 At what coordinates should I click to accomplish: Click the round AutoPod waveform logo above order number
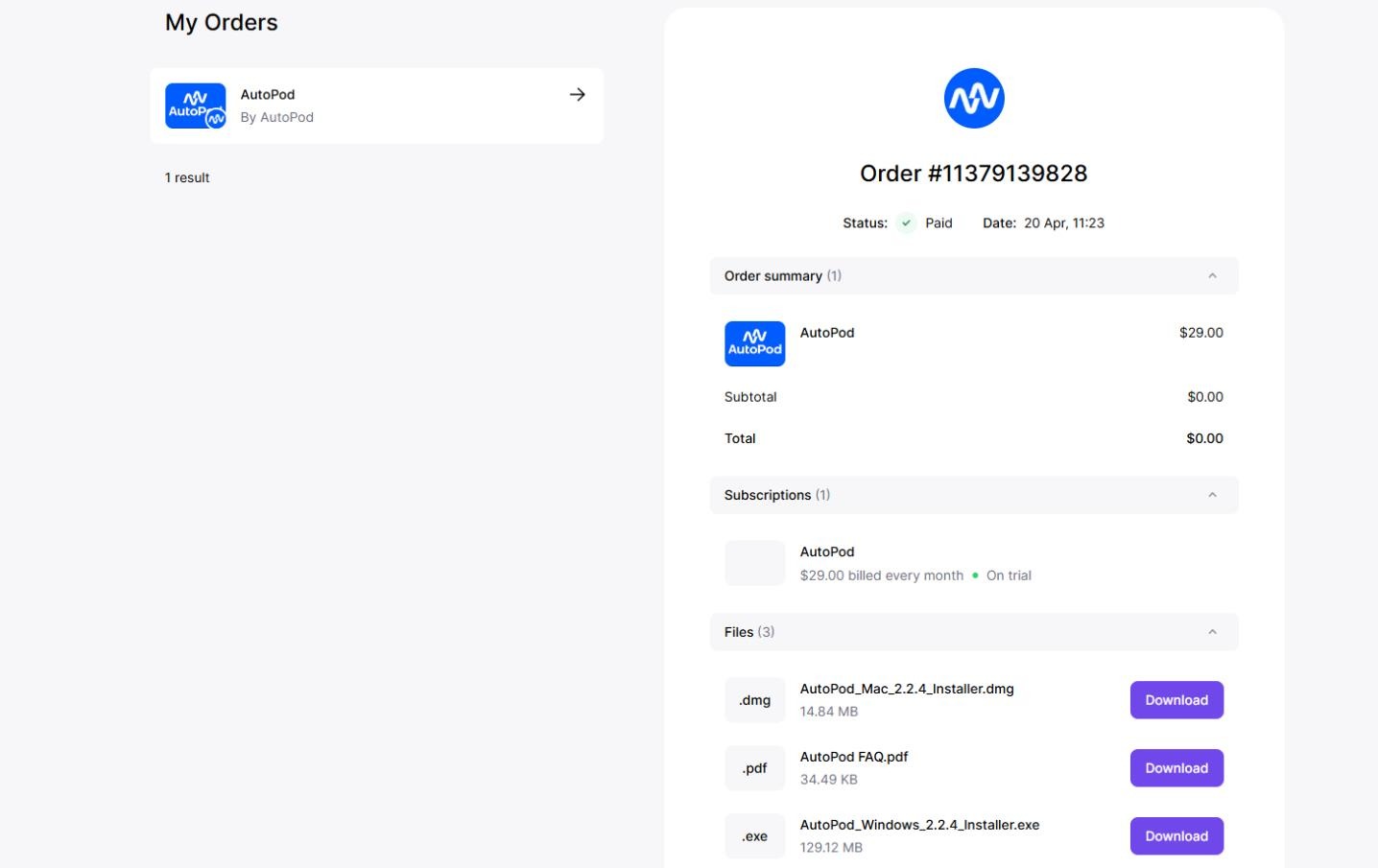[974, 98]
